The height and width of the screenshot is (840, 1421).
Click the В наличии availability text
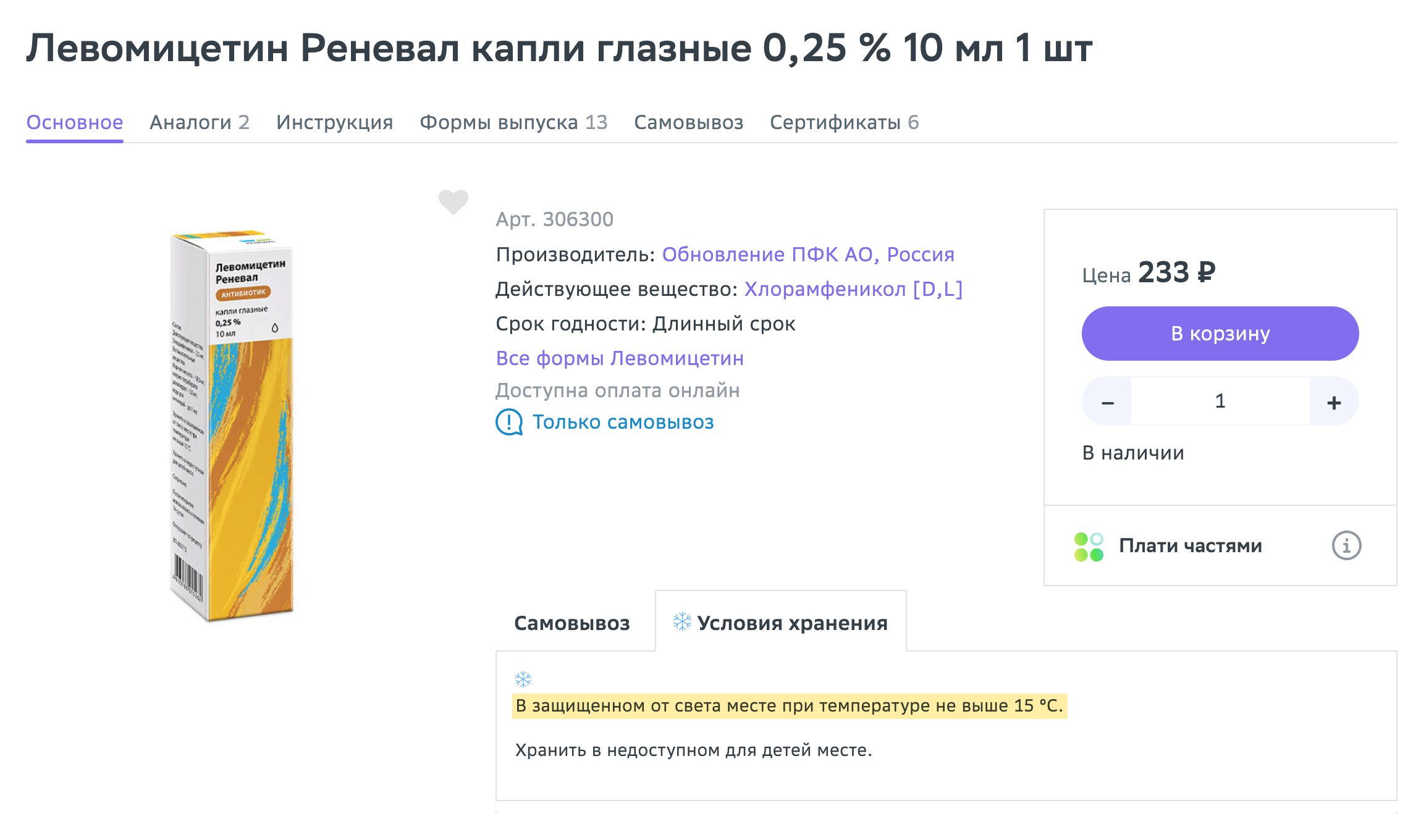[x=1133, y=453]
